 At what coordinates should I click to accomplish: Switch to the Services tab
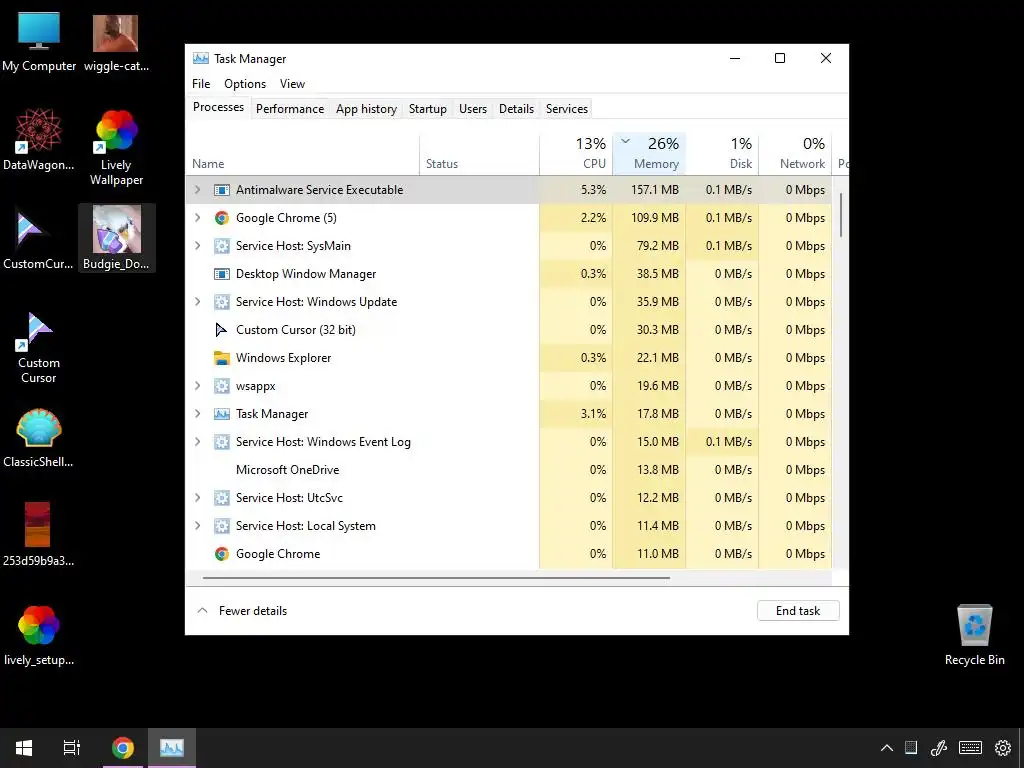(567, 109)
